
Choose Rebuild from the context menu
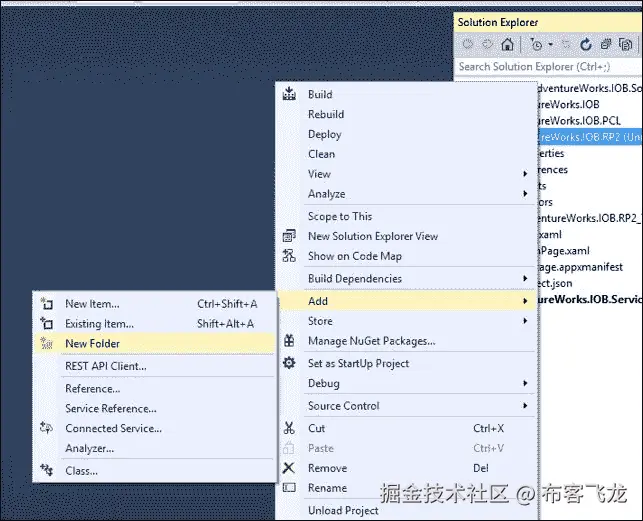coord(326,114)
